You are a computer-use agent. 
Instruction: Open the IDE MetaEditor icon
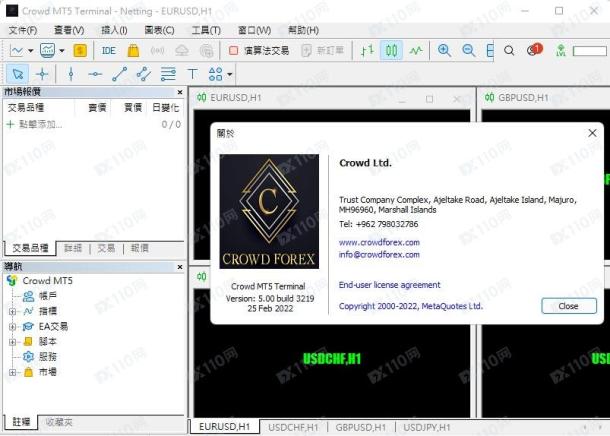coord(108,50)
